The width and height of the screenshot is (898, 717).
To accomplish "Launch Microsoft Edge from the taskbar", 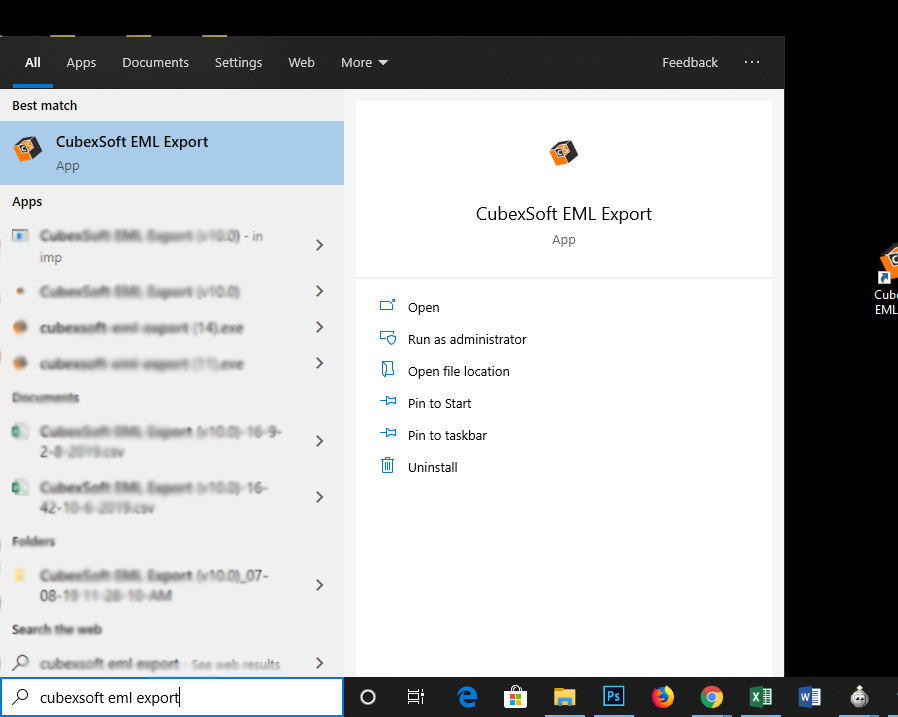I will pos(467,697).
